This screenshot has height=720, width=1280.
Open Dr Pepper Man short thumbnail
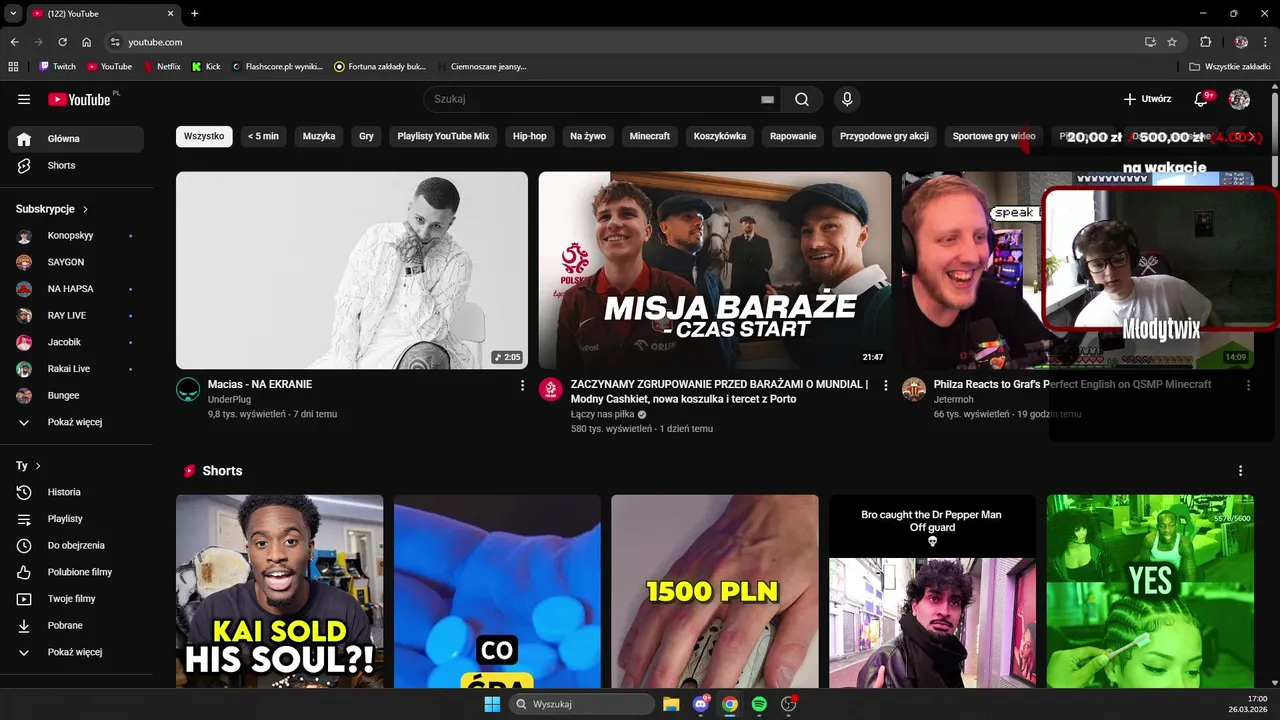click(932, 591)
